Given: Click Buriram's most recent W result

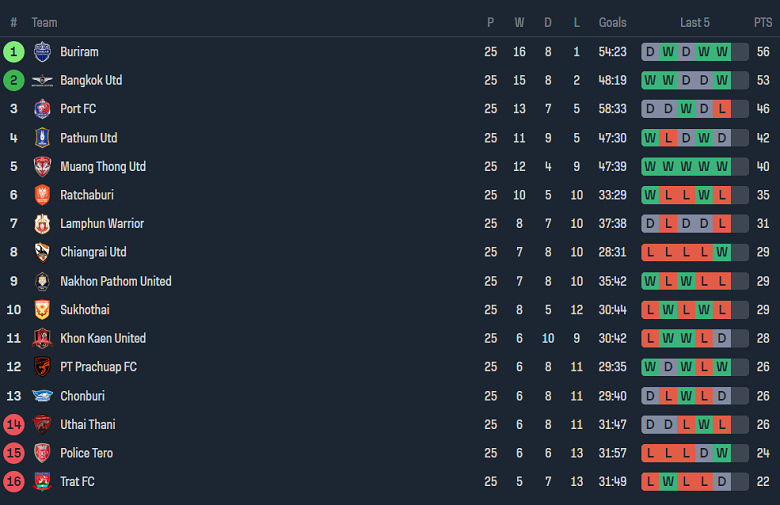Looking at the screenshot, I should click(722, 52).
